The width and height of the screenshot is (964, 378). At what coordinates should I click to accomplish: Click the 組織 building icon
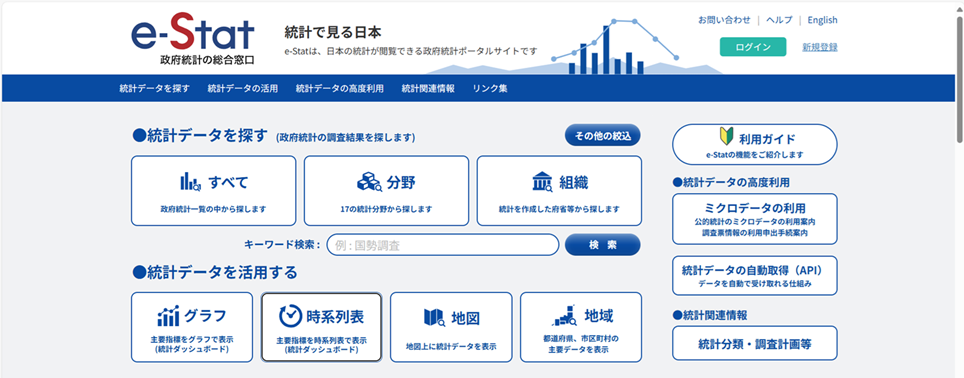tap(543, 182)
